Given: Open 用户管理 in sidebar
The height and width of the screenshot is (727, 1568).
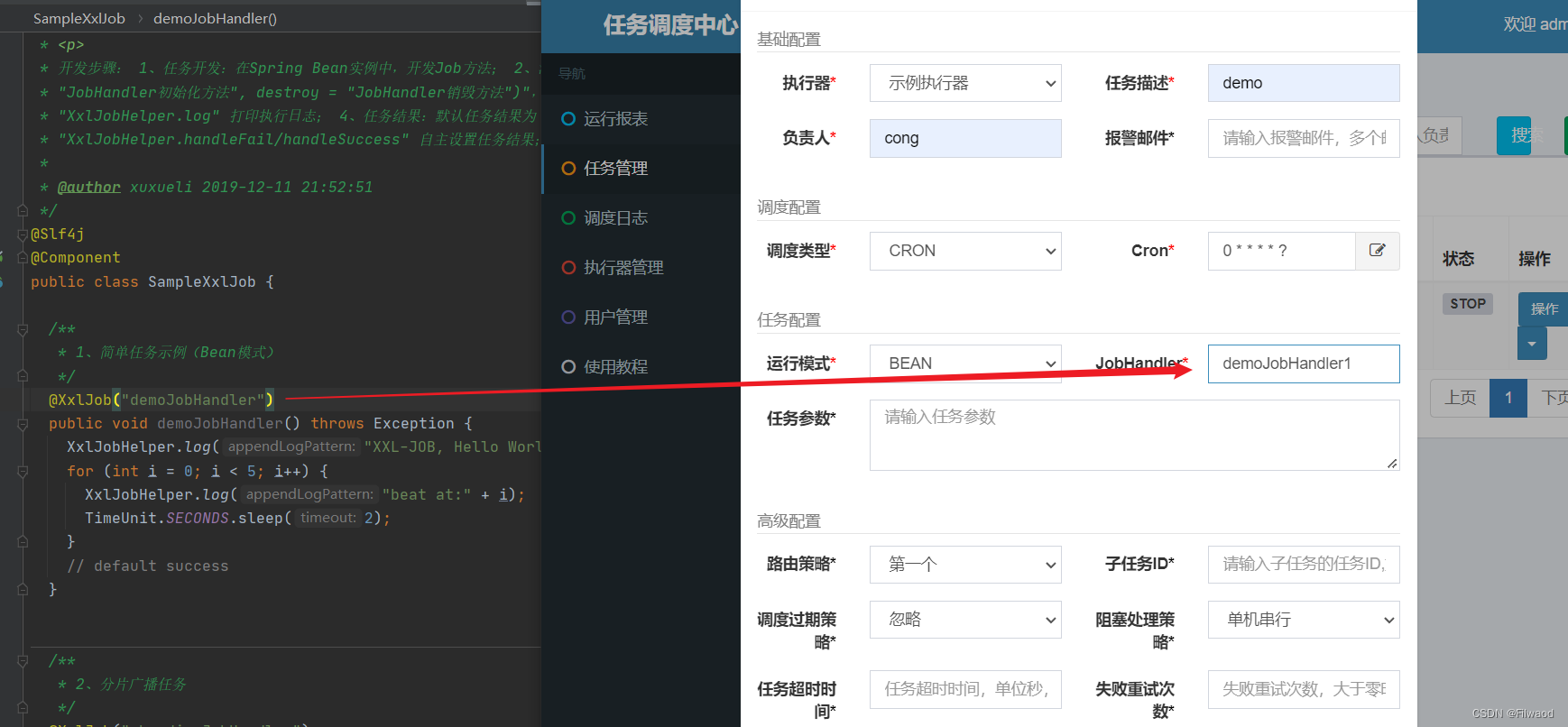Looking at the screenshot, I should (641, 317).
